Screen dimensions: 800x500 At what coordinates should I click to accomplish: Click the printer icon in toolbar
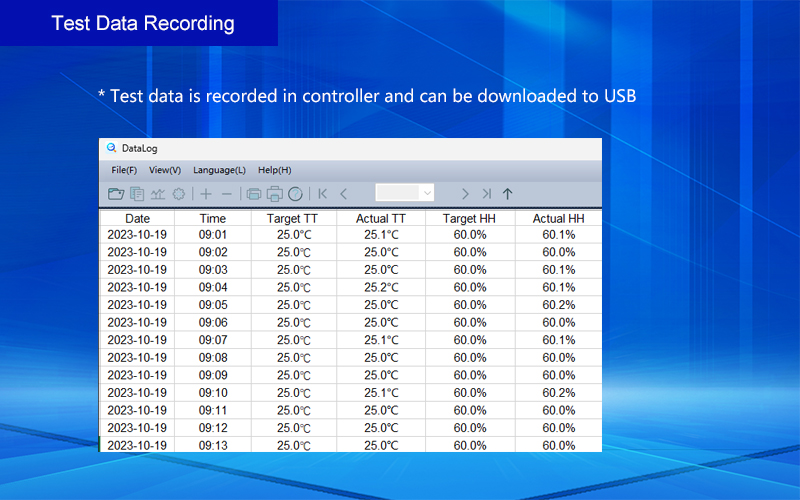click(x=274, y=194)
